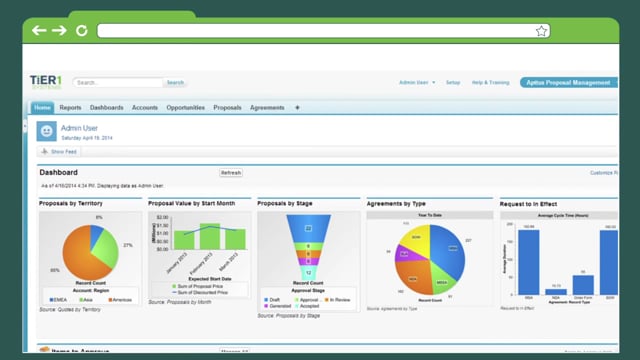Reload the page with refresh icon
640x360 pixels.
click(82, 31)
